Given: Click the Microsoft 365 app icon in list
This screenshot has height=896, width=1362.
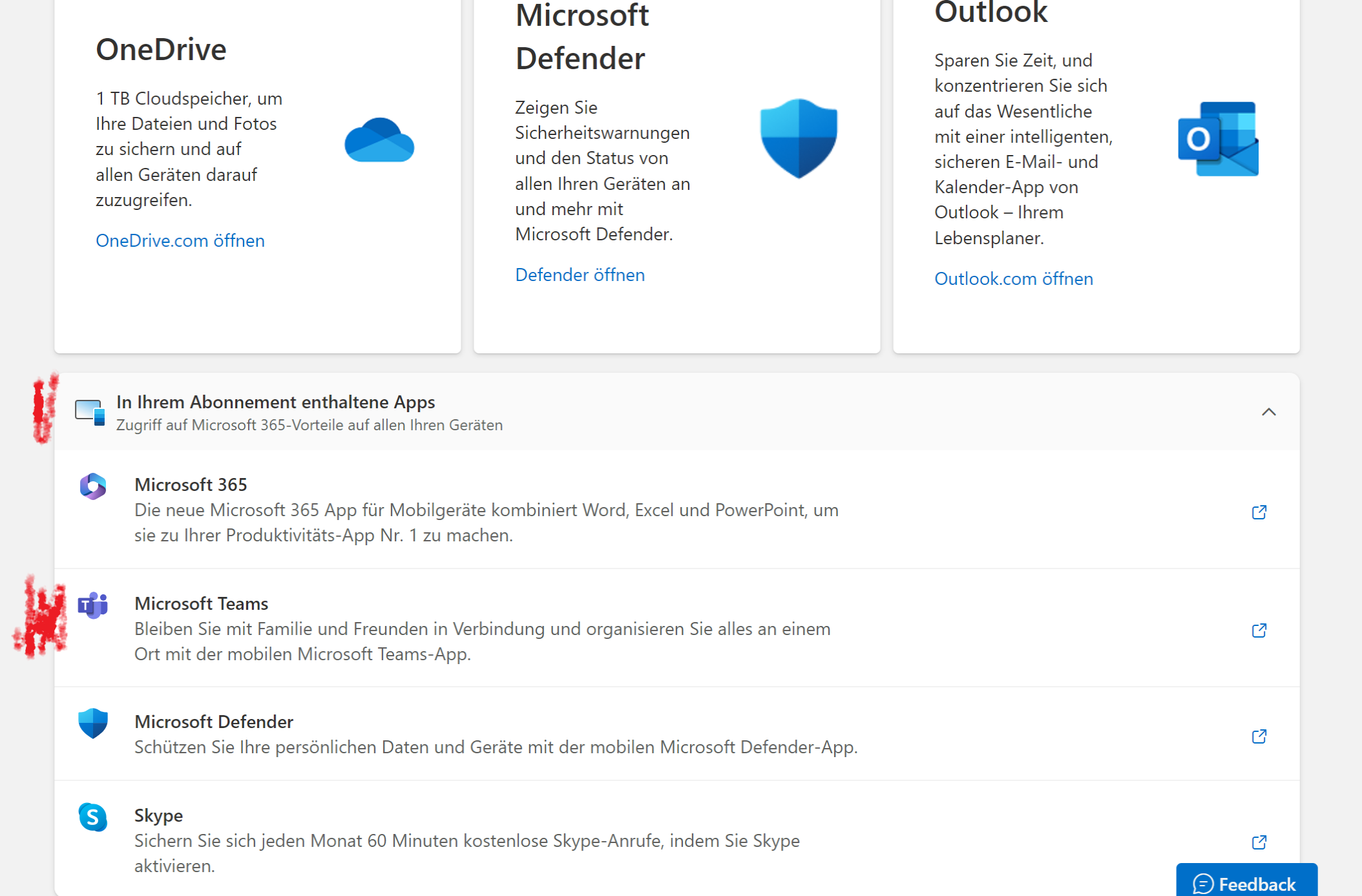Looking at the screenshot, I should pos(93,486).
